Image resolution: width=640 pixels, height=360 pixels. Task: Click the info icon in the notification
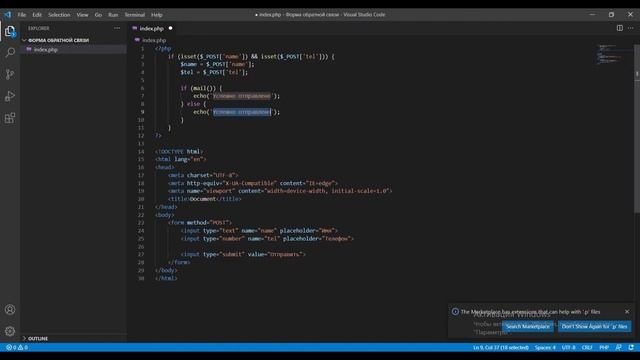[x=455, y=311]
